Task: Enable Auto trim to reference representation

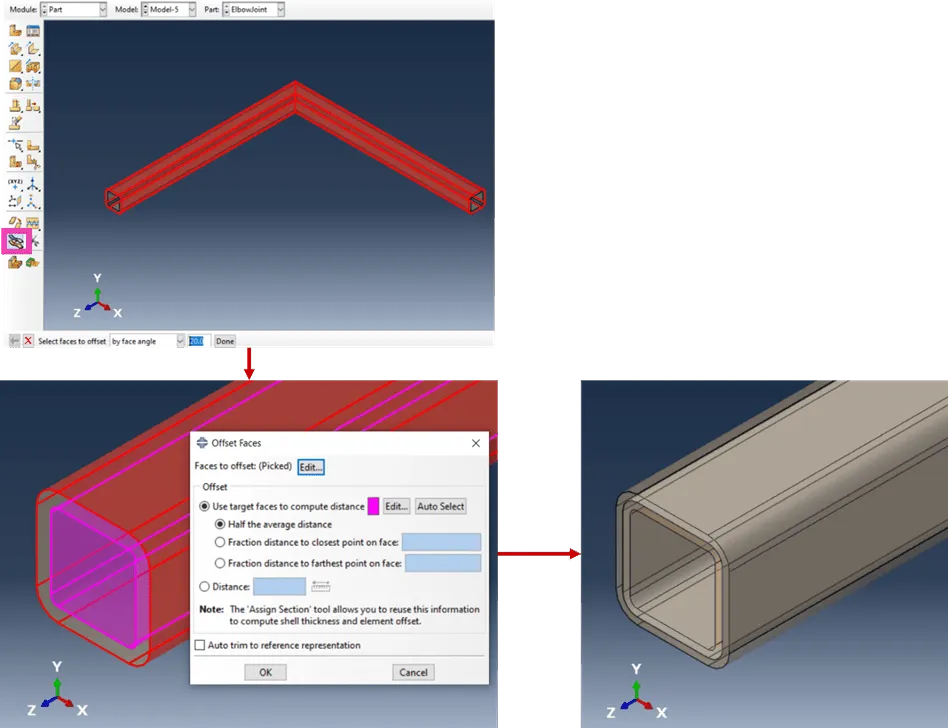Action: [x=200, y=645]
